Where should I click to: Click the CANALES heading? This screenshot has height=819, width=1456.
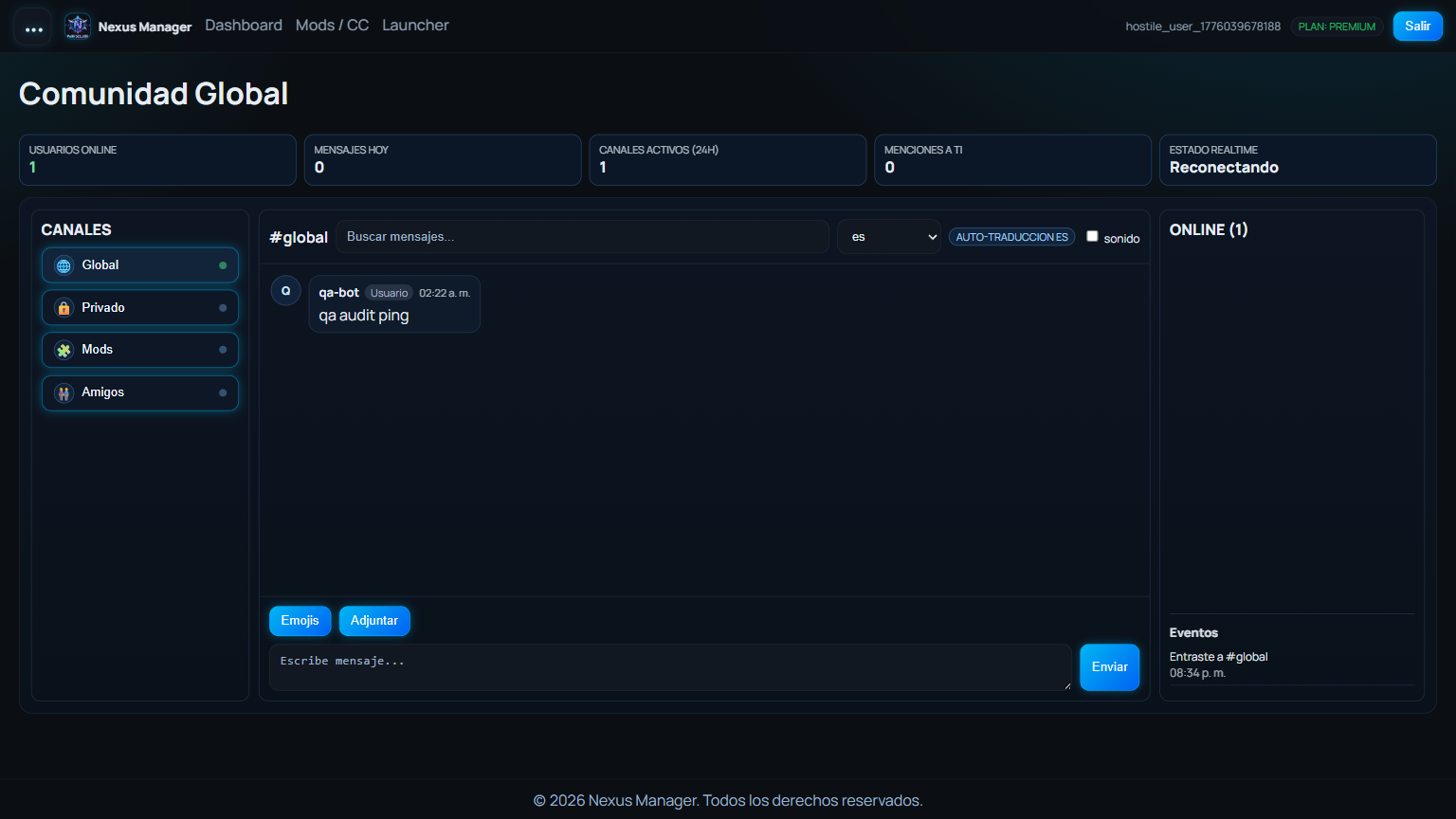click(76, 230)
